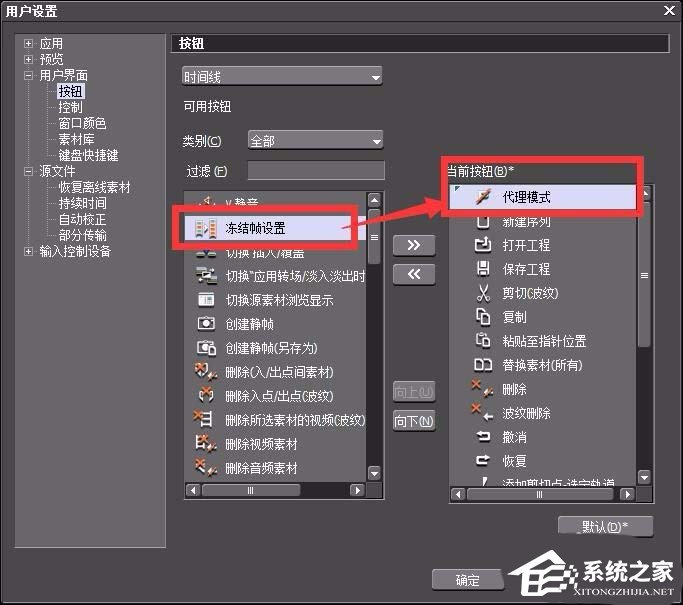This screenshot has height=605, width=683.
Task: Click current buttons horizontal scroll-right arrow
Action: coord(627,495)
